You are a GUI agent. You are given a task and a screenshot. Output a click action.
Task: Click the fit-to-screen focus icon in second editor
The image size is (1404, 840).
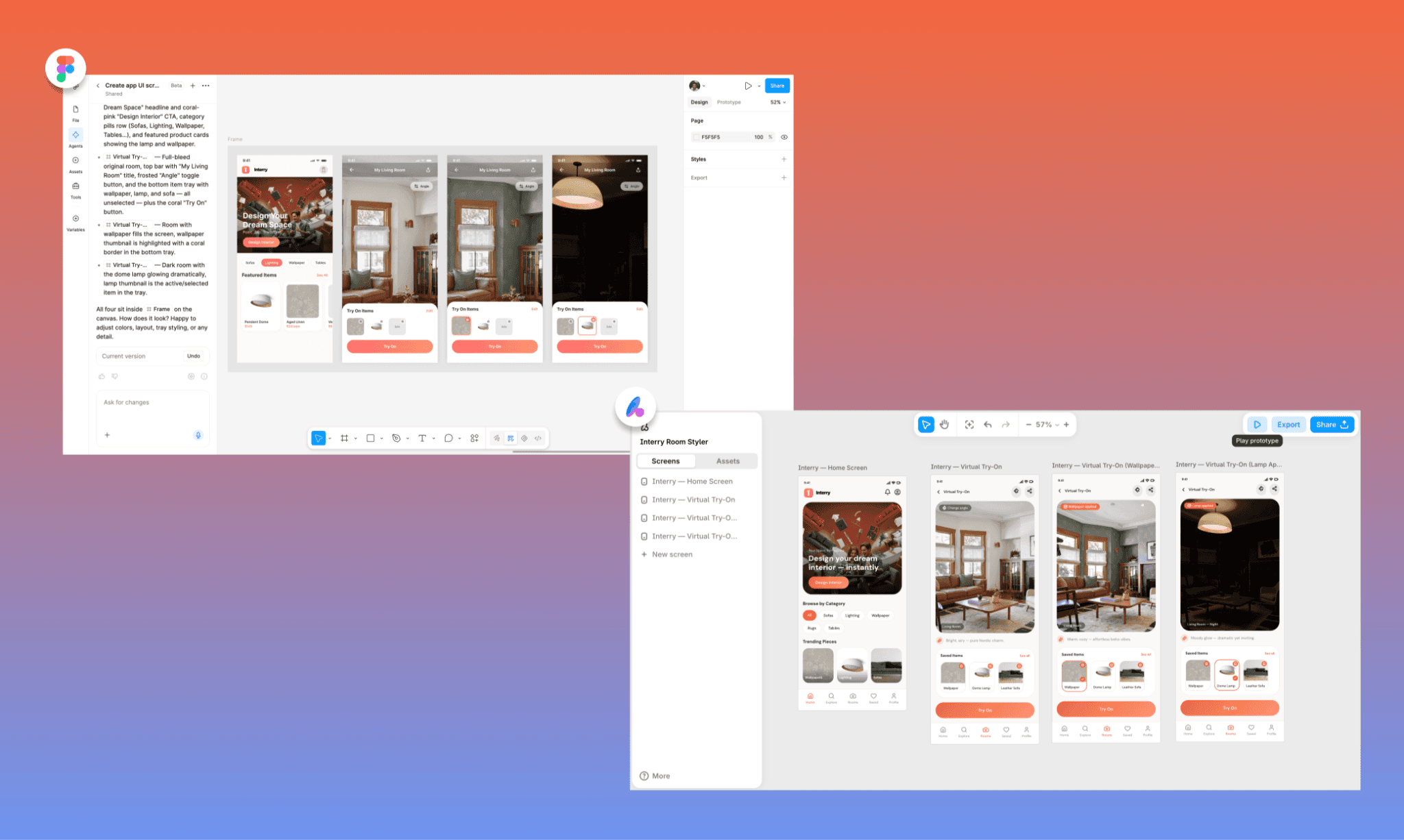point(969,425)
